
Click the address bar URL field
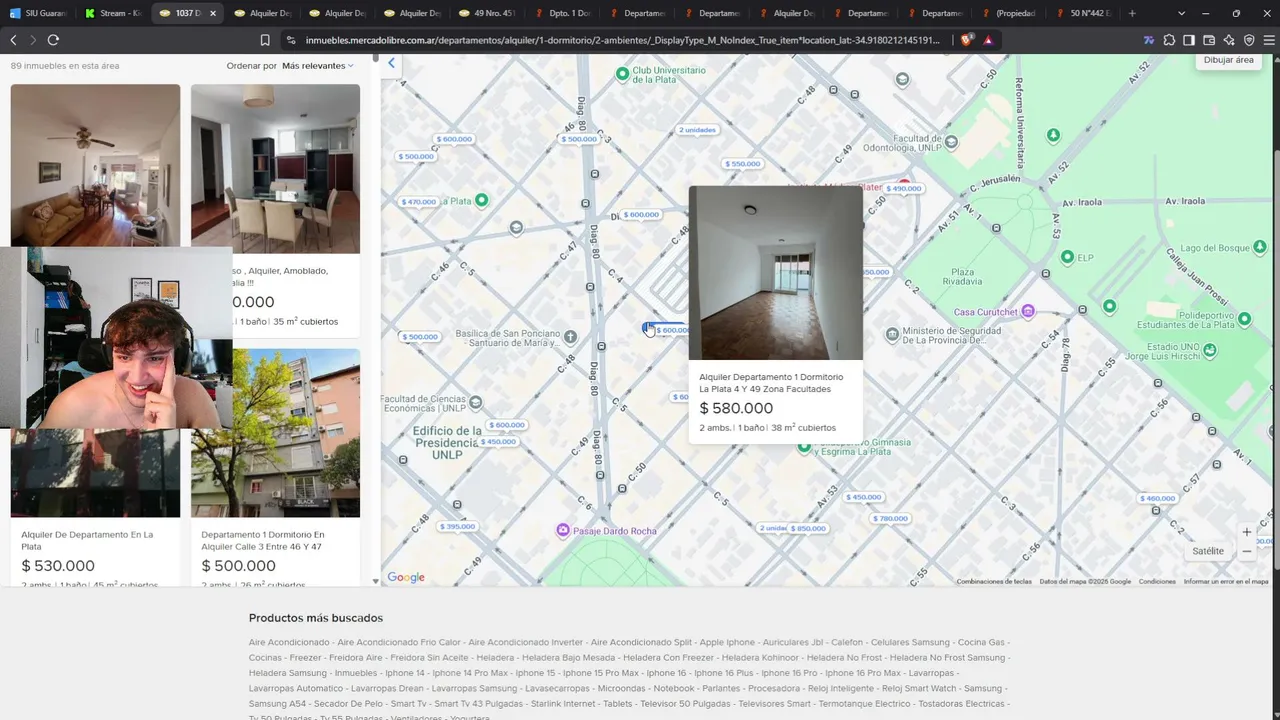[x=622, y=40]
